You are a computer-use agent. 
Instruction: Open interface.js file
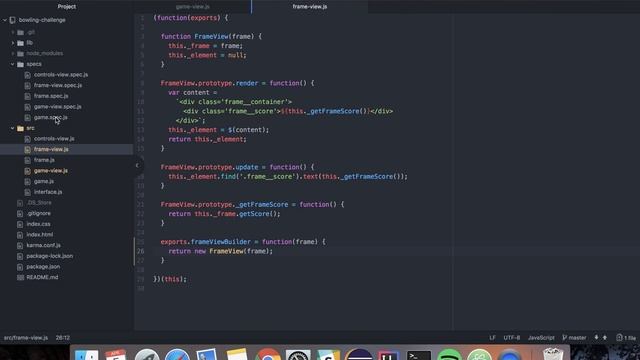pos(48,192)
